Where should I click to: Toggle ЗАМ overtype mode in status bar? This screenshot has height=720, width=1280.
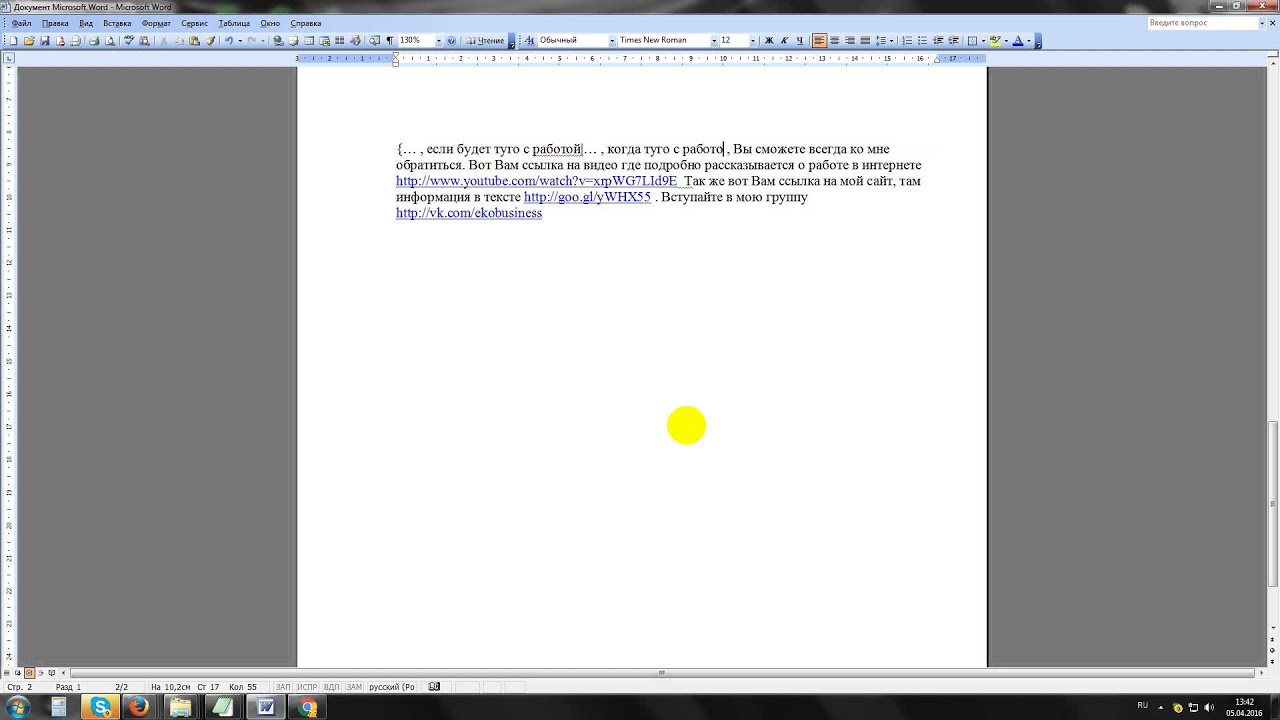[x=354, y=687]
